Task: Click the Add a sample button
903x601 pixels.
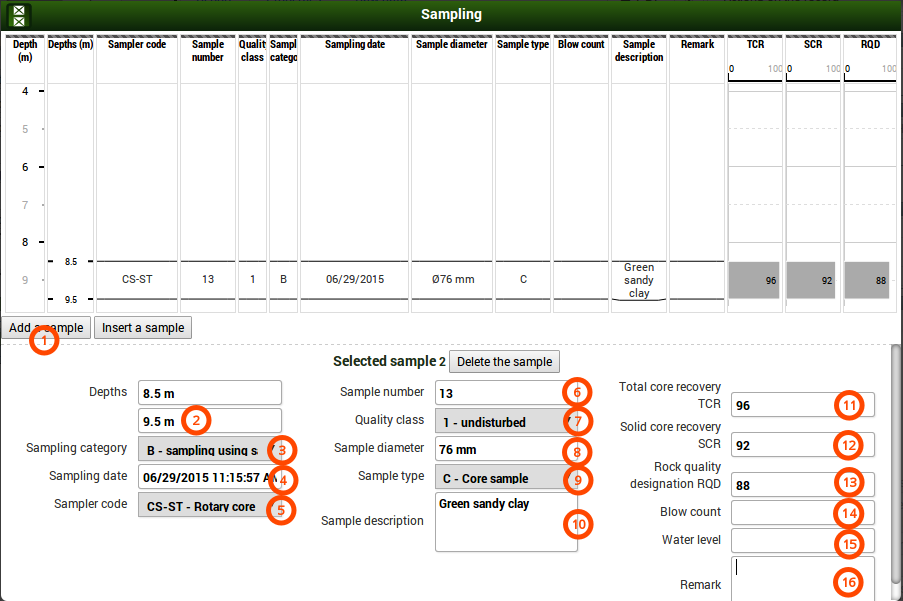Action: click(46, 328)
